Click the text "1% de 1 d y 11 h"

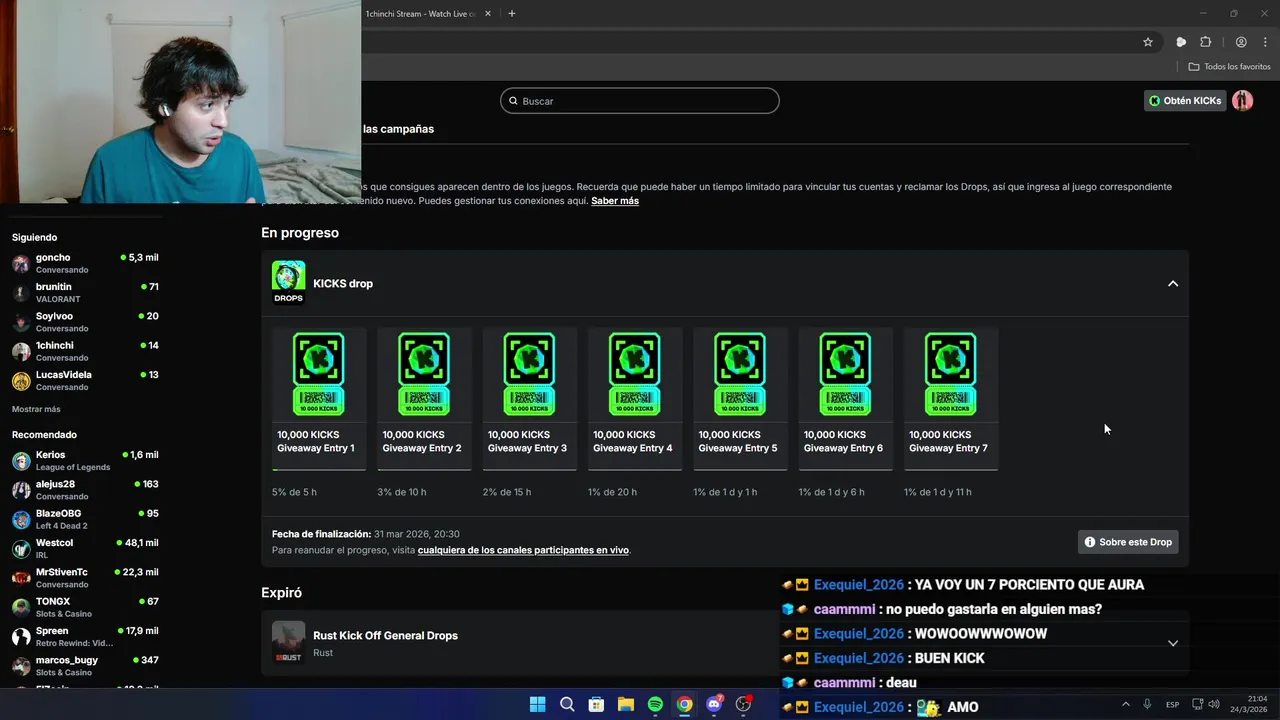coord(937,492)
